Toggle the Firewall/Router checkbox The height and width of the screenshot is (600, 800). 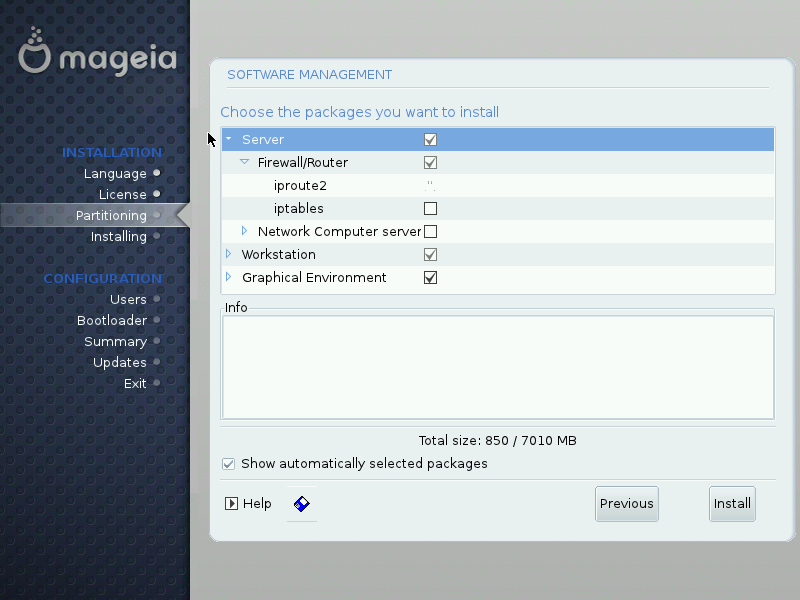click(430, 163)
